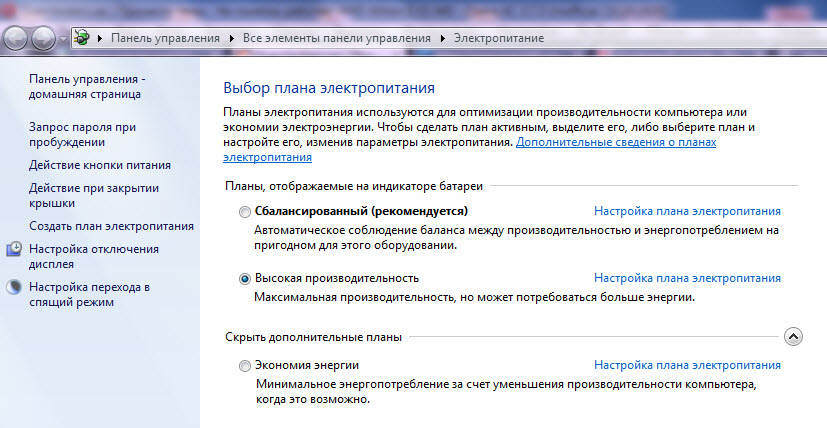The height and width of the screenshot is (428, 827).
Task: Click Создать план электропитания link
Action: (111, 226)
